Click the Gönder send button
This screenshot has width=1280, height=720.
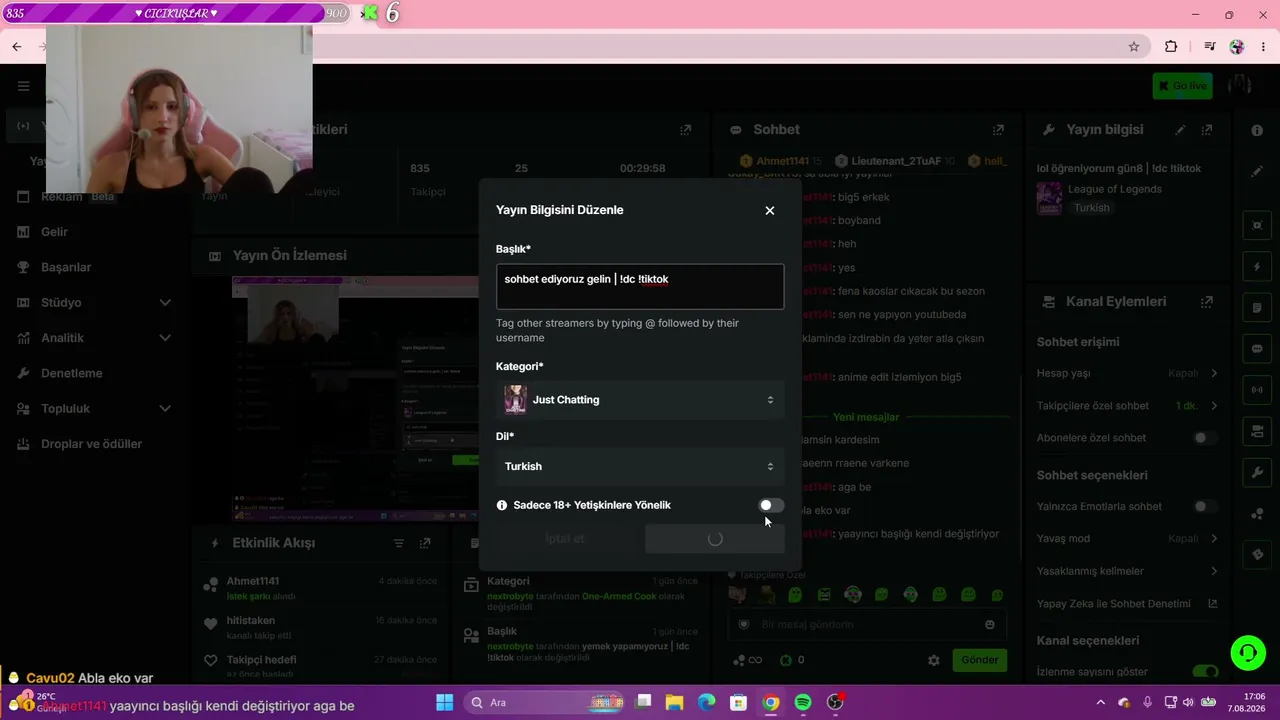click(980, 660)
